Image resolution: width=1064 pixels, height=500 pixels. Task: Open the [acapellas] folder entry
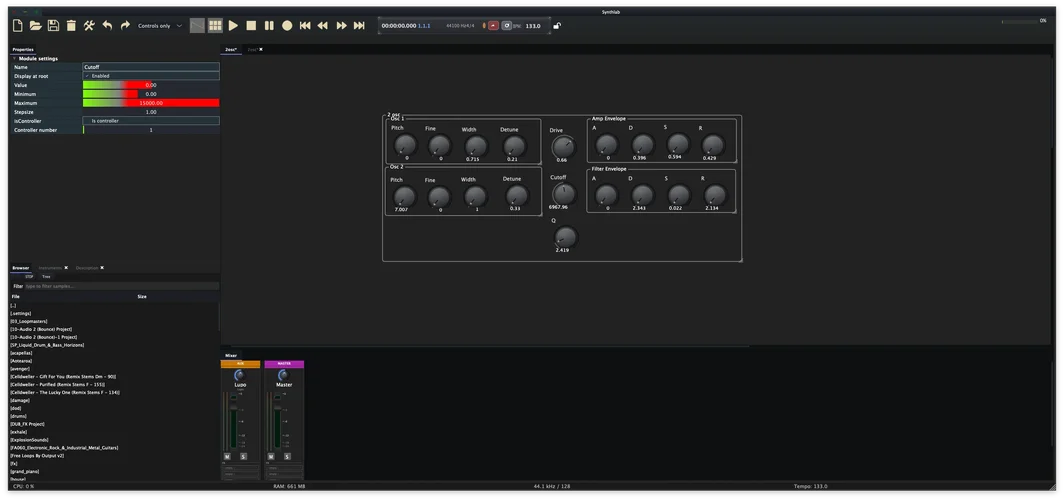coord(21,353)
